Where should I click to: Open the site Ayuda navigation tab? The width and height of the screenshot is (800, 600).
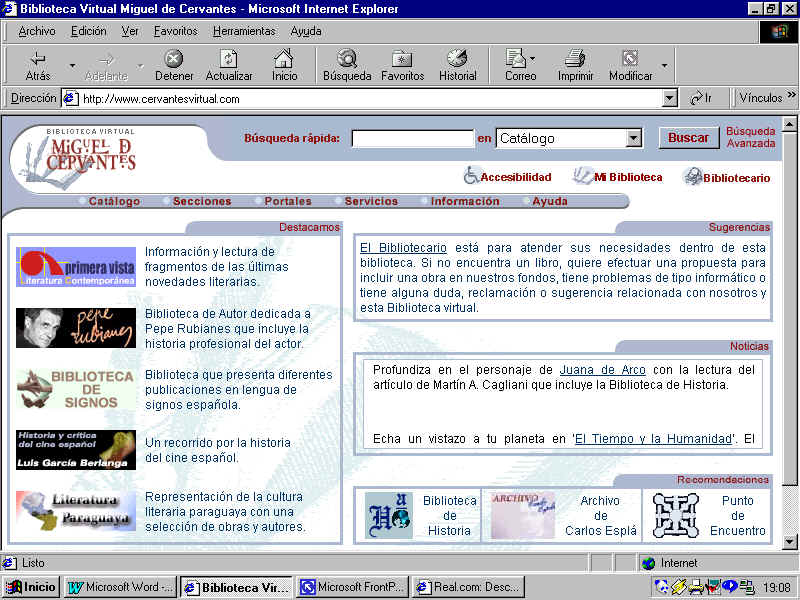549,201
